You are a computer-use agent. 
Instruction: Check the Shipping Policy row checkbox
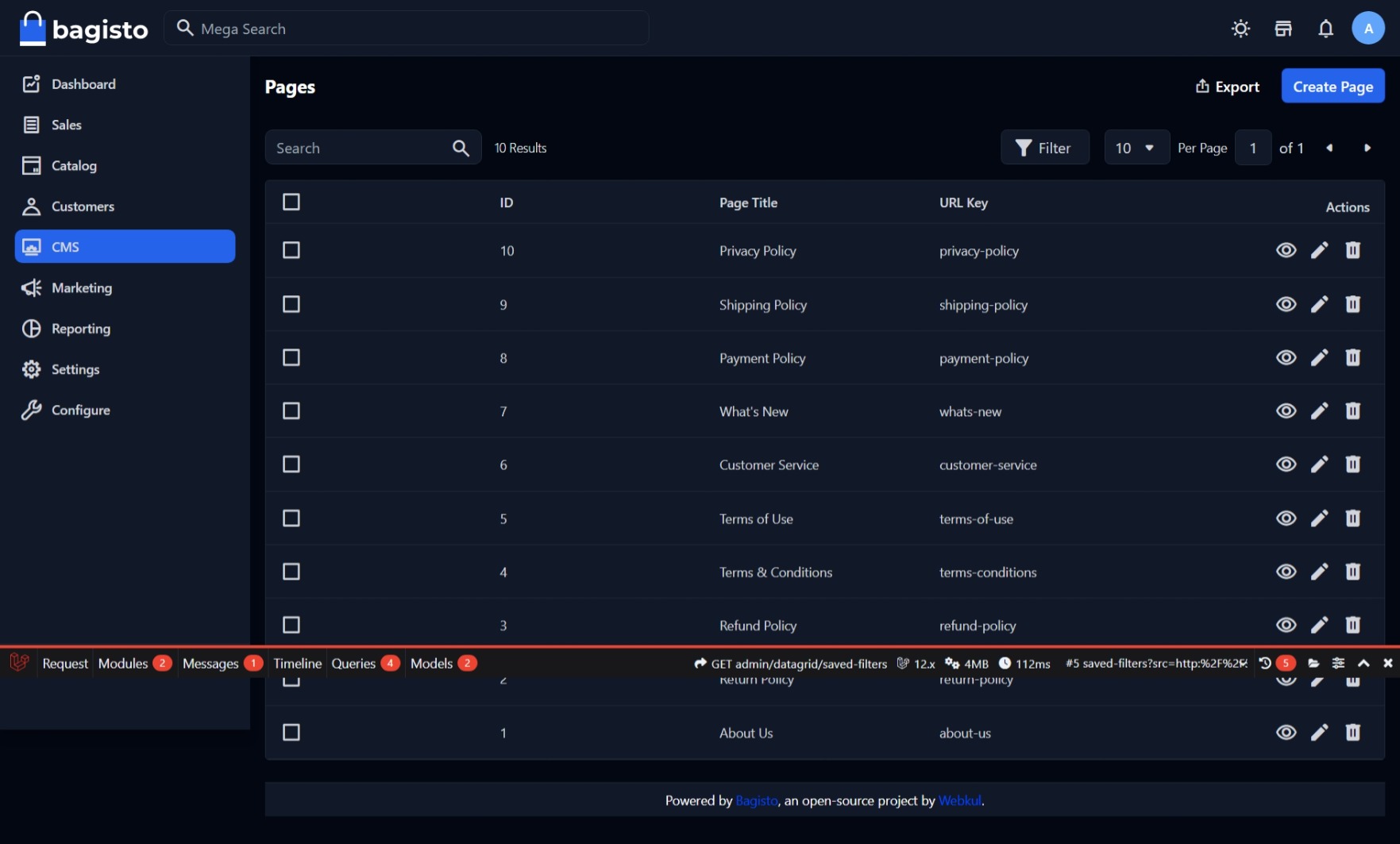pyautogui.click(x=291, y=305)
